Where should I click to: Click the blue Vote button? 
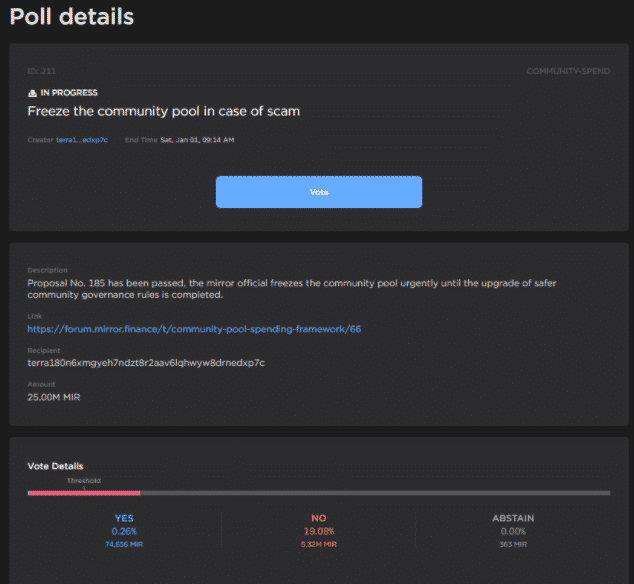click(319, 192)
